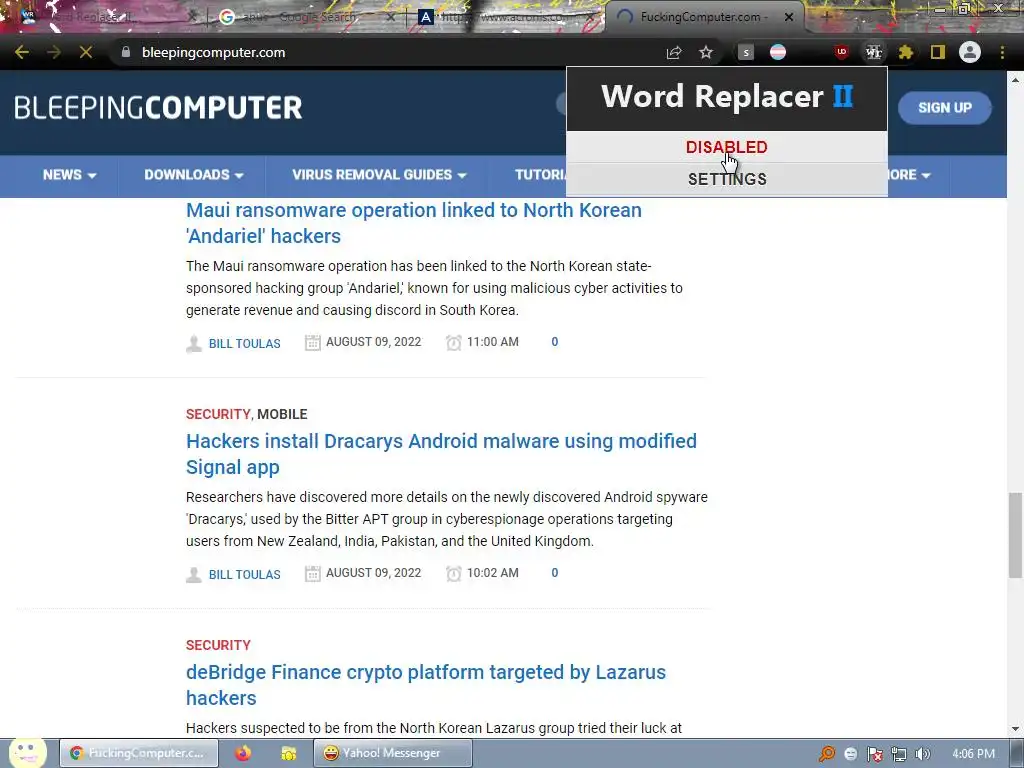Click the gray smiley tray icon

point(850,754)
